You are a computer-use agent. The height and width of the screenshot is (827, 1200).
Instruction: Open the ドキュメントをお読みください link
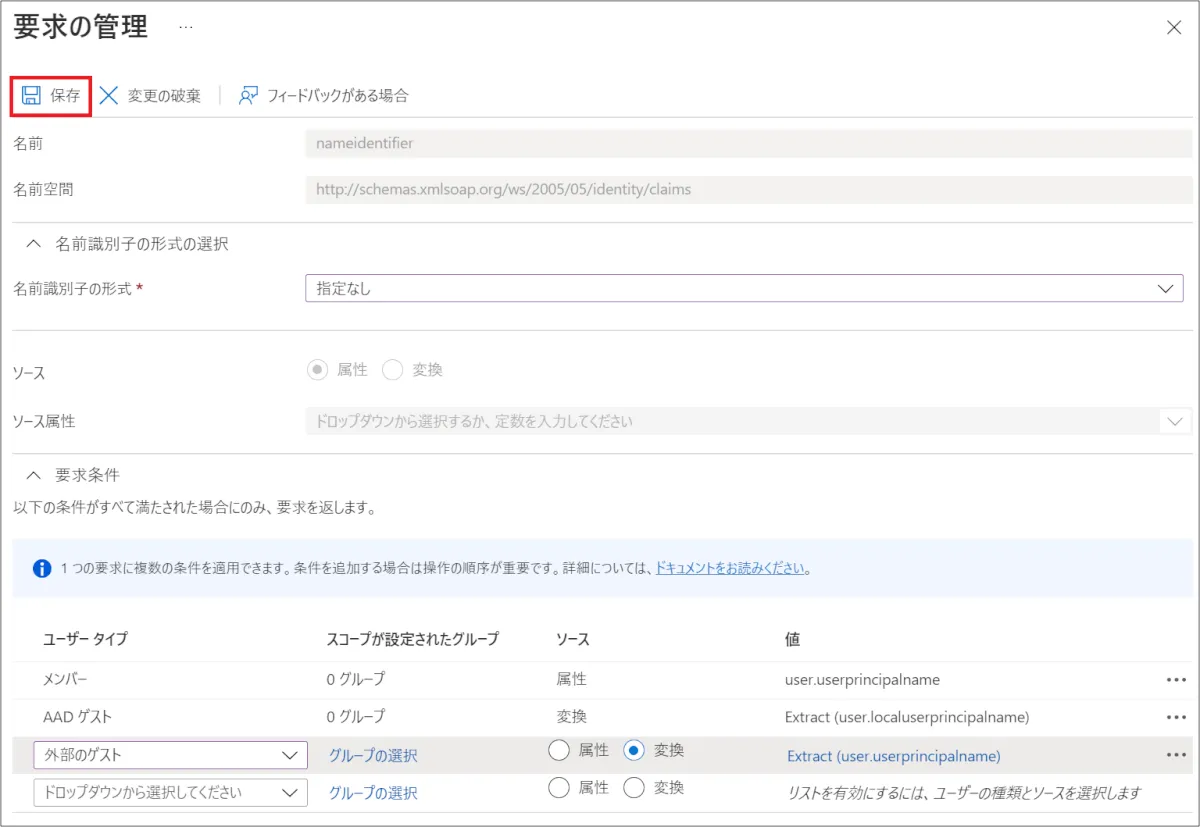click(x=731, y=568)
